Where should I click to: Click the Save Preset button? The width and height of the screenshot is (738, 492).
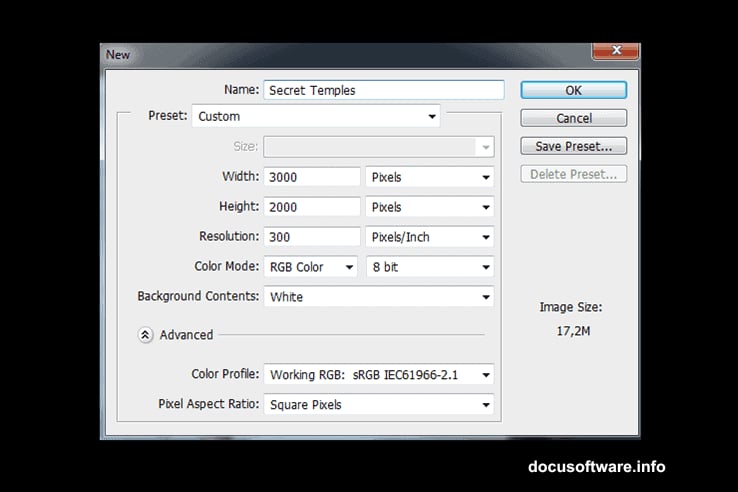[x=573, y=146]
